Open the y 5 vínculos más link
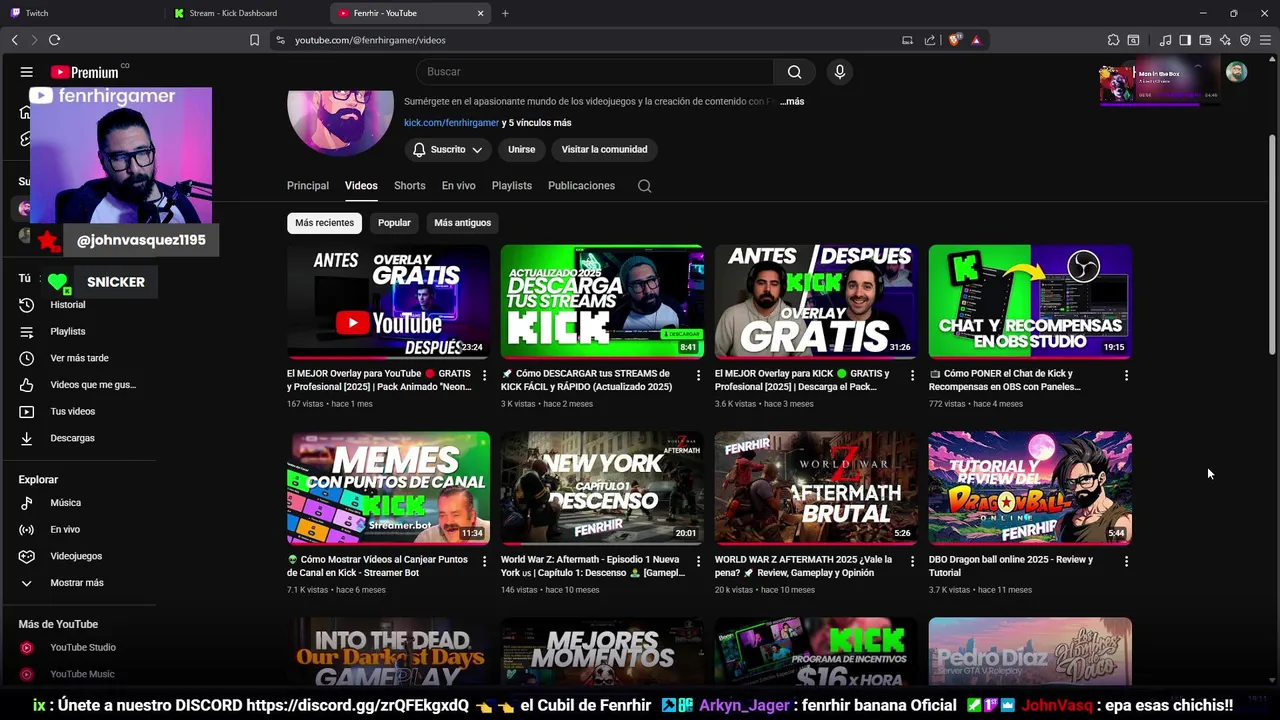The image size is (1280, 720). pyautogui.click(x=537, y=123)
